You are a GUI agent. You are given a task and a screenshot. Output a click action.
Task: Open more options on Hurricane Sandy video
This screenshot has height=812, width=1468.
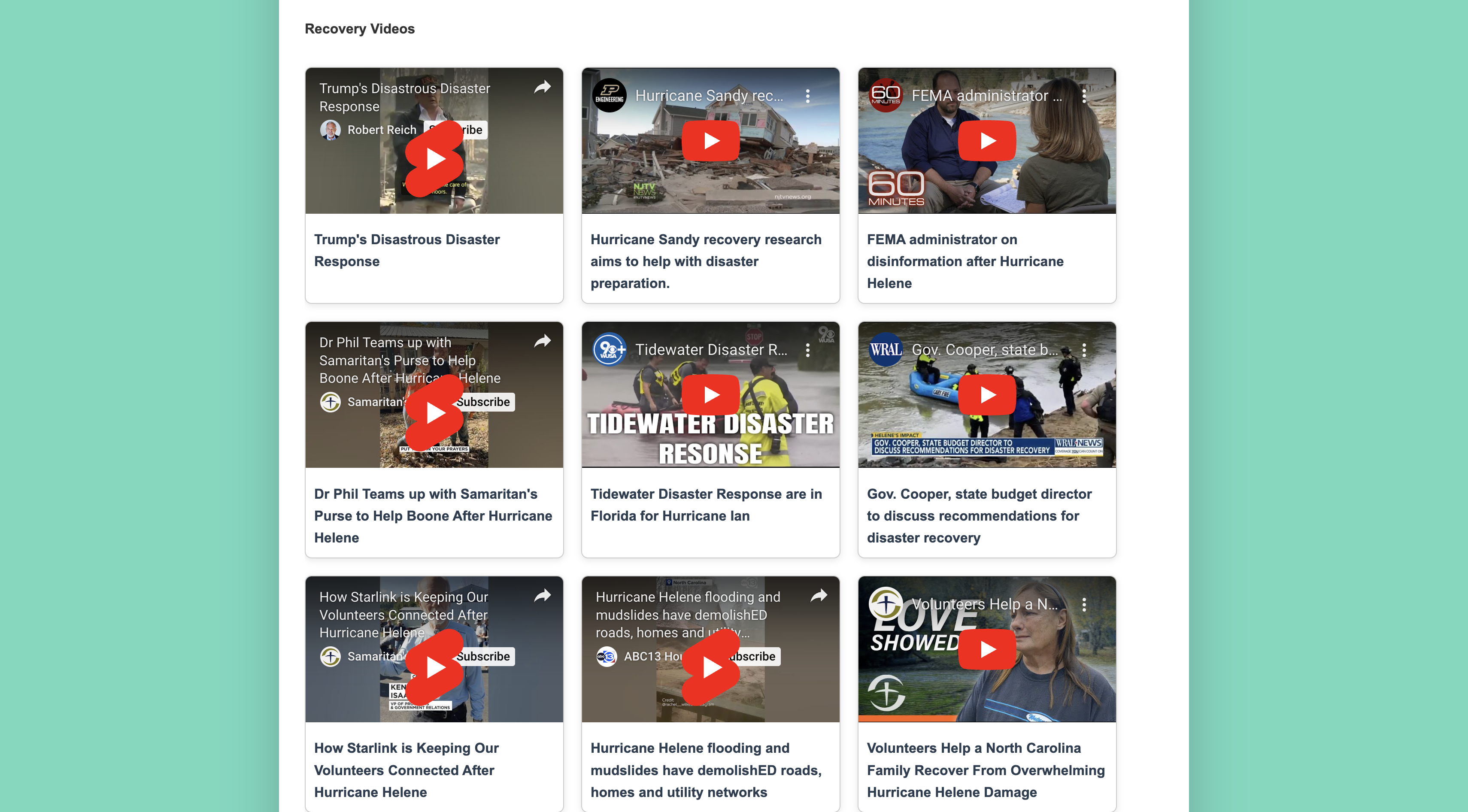[x=807, y=96]
